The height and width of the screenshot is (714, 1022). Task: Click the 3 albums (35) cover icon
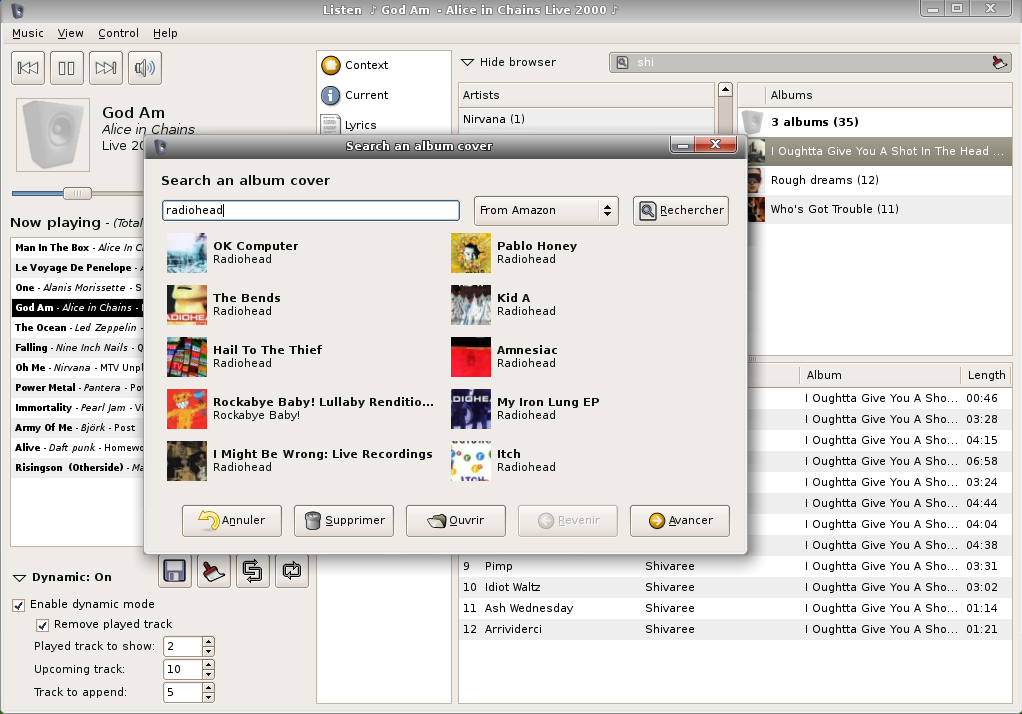point(753,122)
